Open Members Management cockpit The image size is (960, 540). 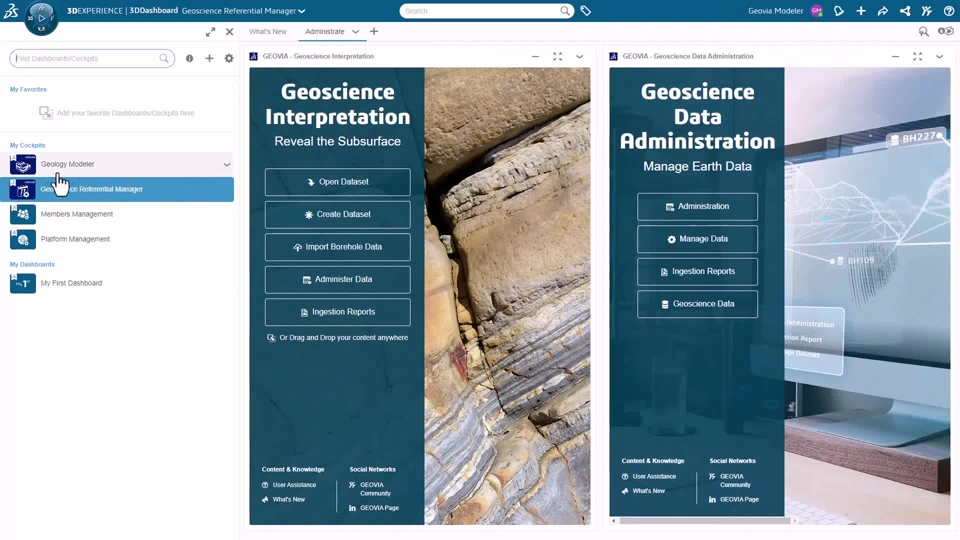116,214
